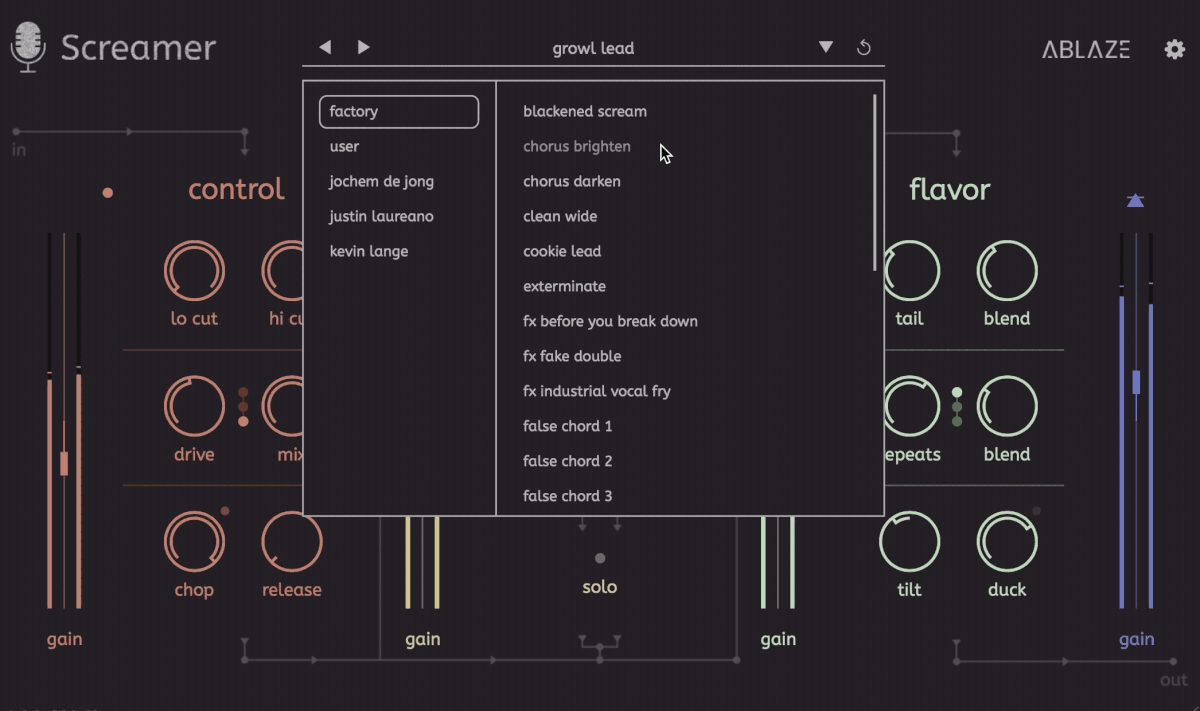Viewport: 1200px width, 711px height.
Task: Load the cookie lead preset
Action: coord(562,251)
